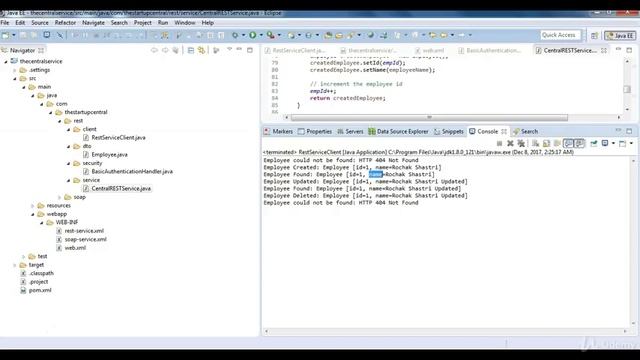Minimize the editor area
This screenshot has height=360, width=640.
click(618, 50)
